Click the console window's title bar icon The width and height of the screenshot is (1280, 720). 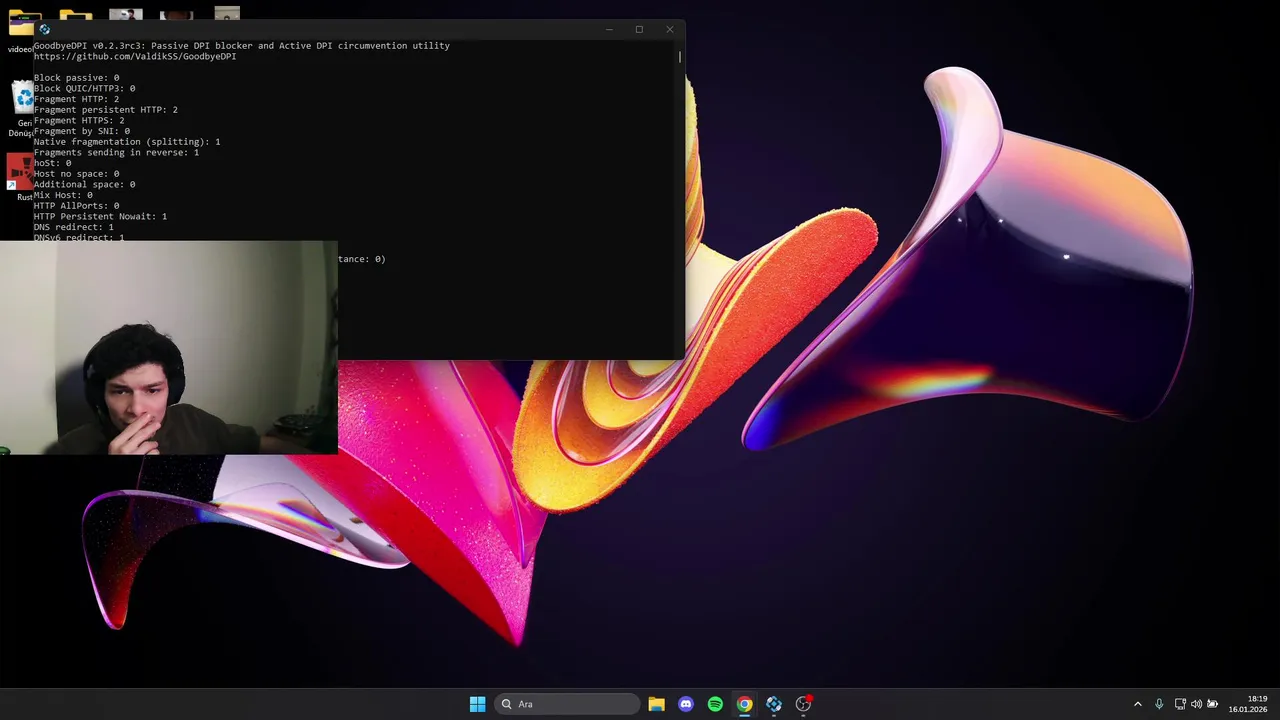pos(44,30)
